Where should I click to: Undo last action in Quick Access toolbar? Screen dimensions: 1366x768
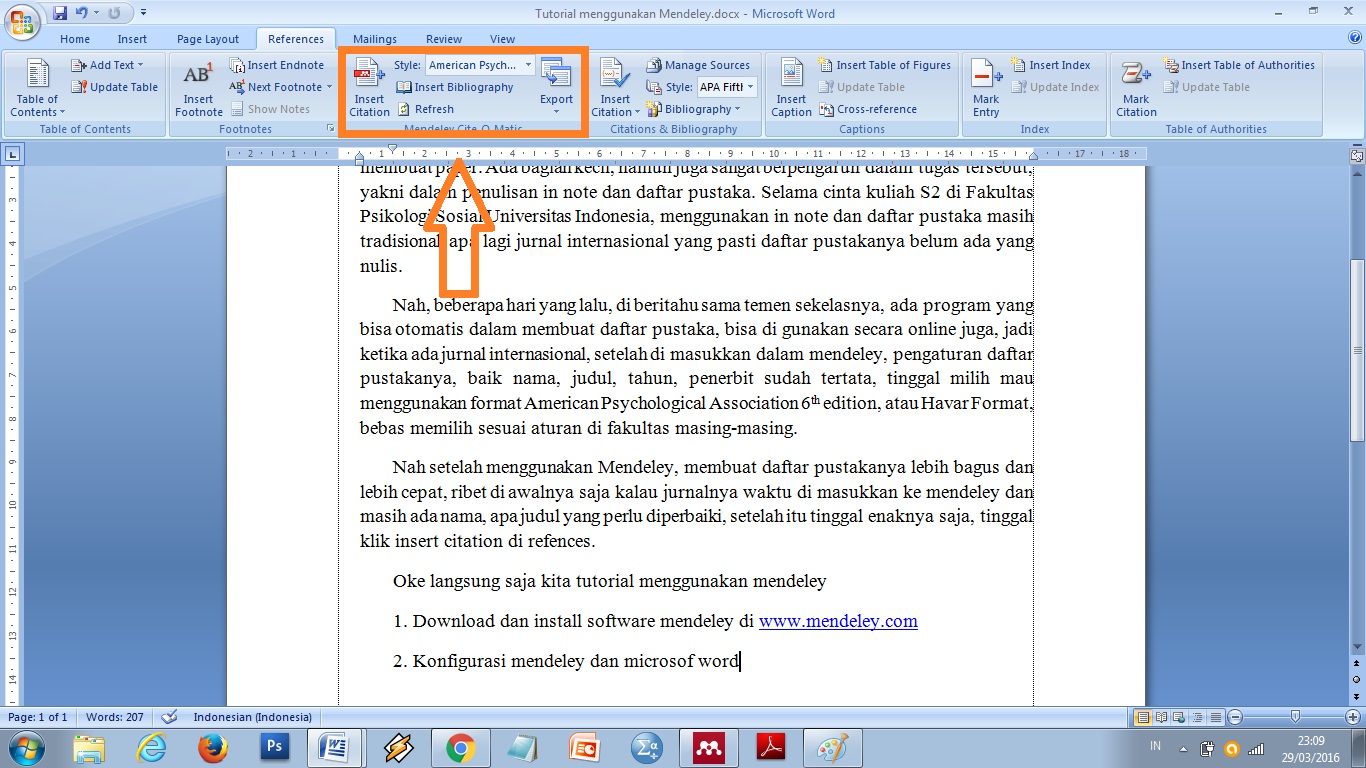[x=81, y=13]
